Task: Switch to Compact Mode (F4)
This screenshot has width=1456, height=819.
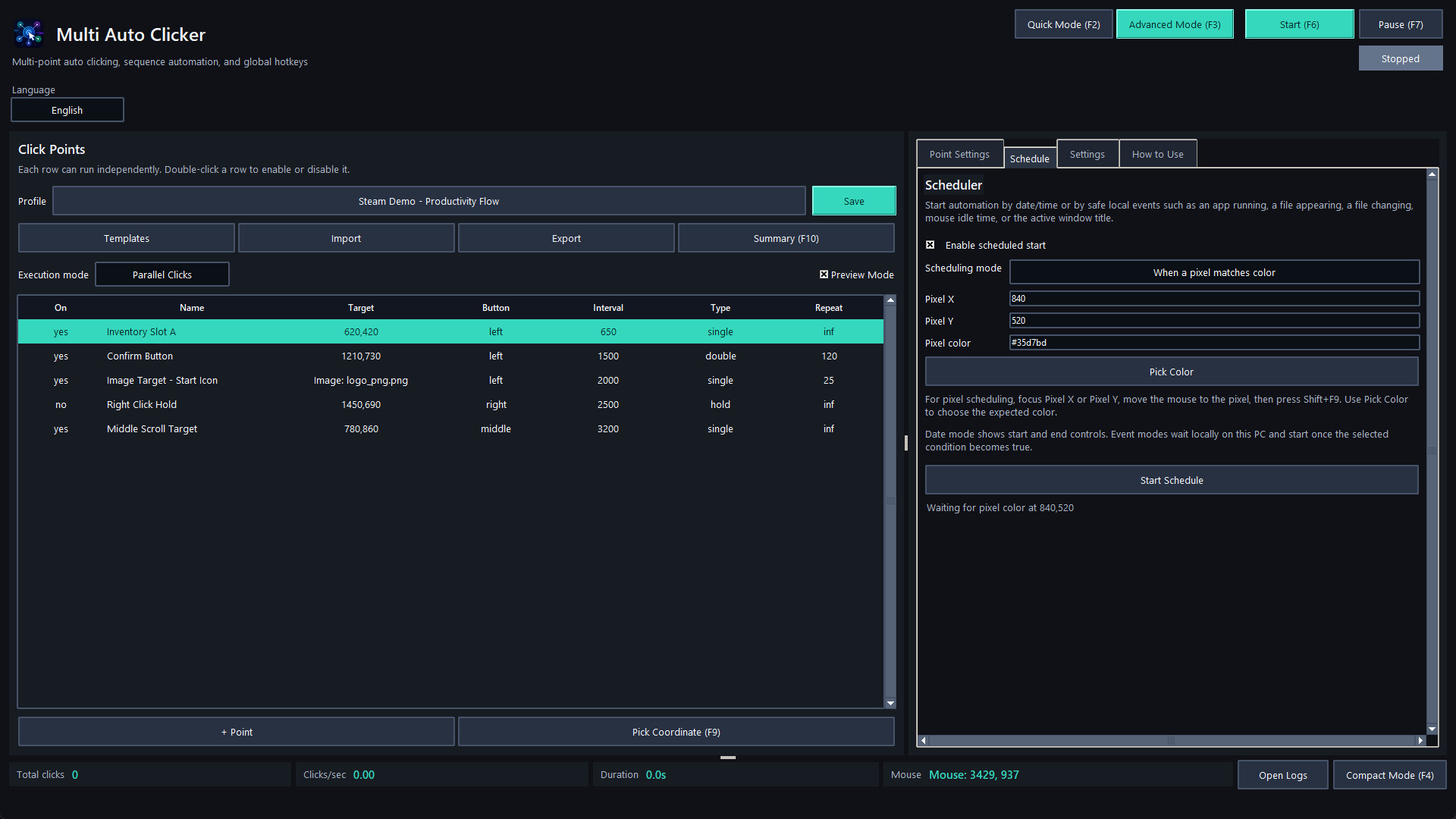Action: coord(1390,775)
